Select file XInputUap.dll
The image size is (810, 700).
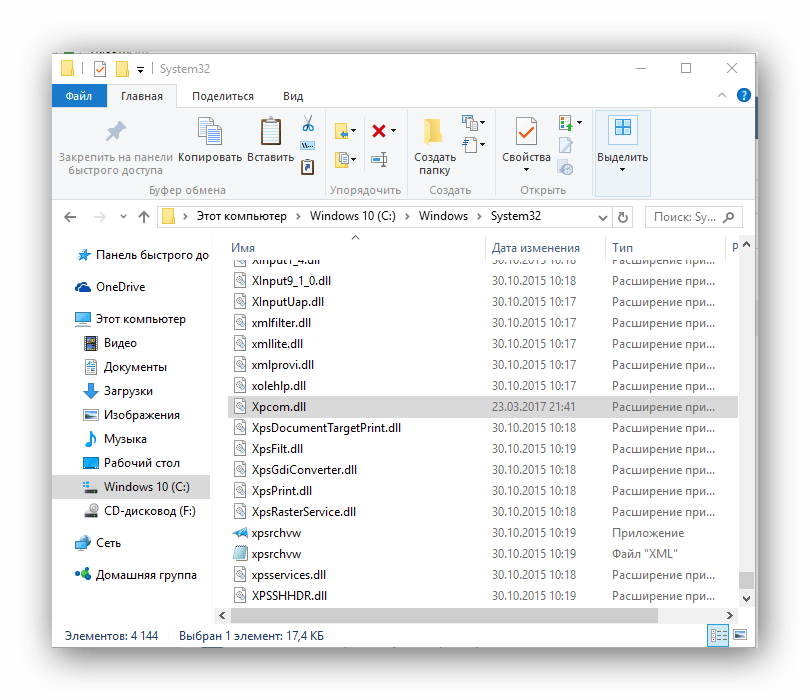482,302
